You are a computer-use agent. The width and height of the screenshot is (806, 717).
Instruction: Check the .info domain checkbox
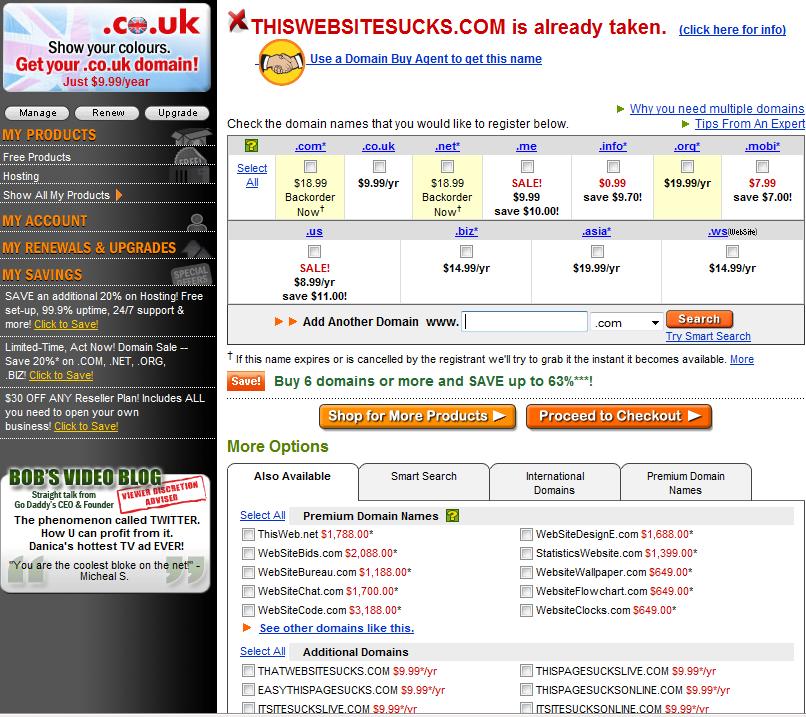pyautogui.click(x=613, y=167)
